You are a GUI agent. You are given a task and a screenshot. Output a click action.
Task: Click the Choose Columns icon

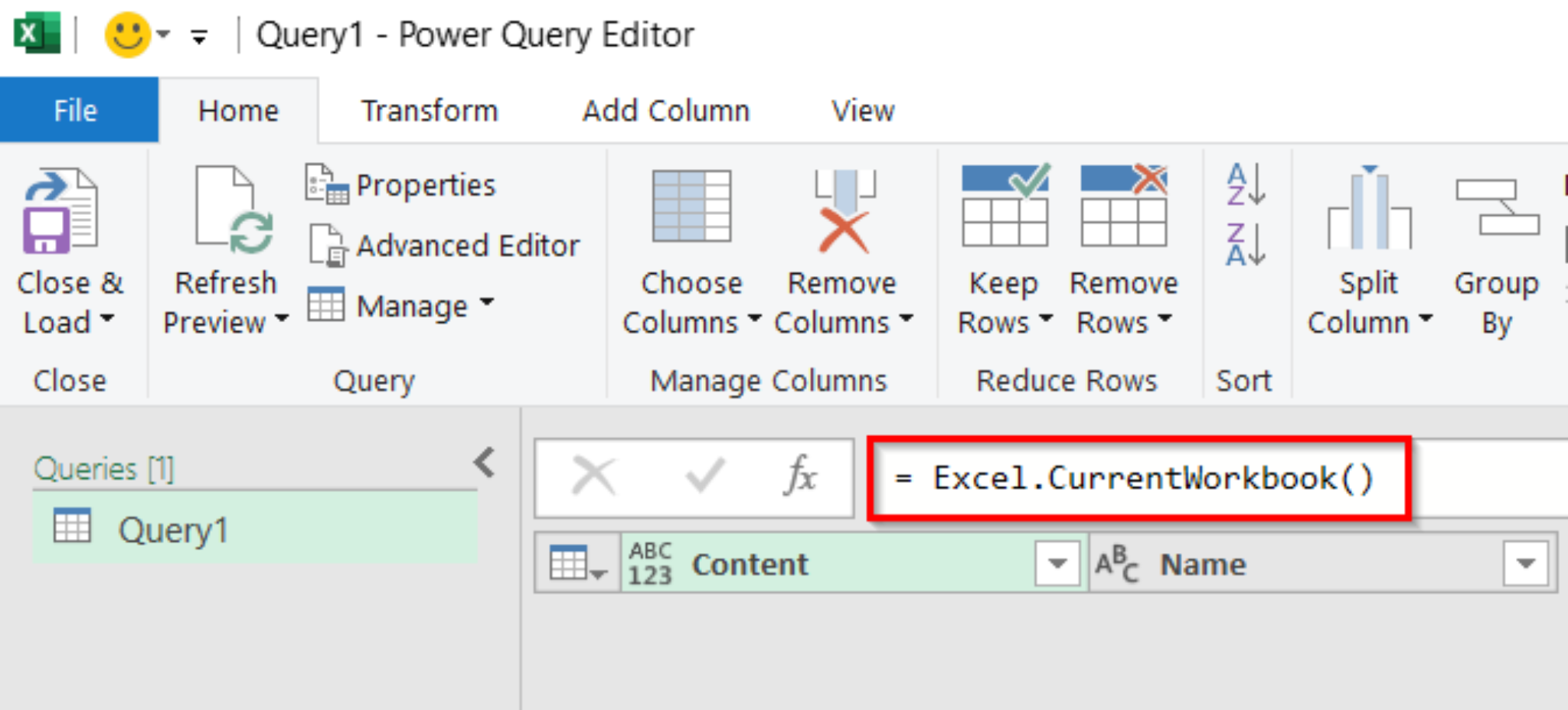(691, 207)
